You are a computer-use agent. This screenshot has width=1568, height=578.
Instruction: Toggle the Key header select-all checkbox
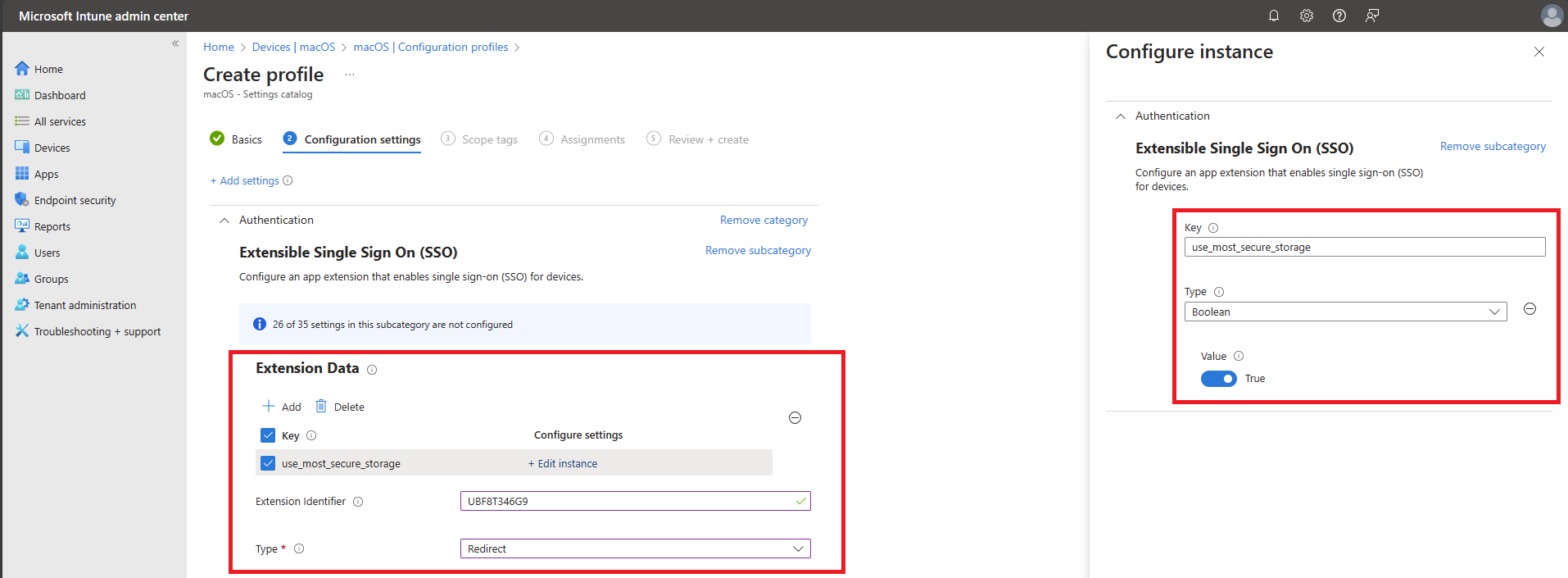[268, 435]
